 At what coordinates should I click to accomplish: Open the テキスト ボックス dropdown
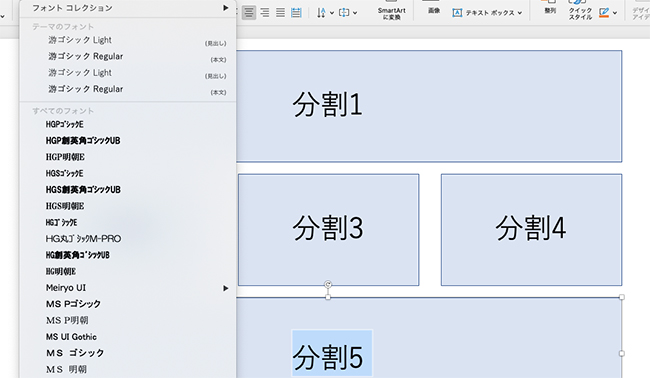tap(519, 13)
